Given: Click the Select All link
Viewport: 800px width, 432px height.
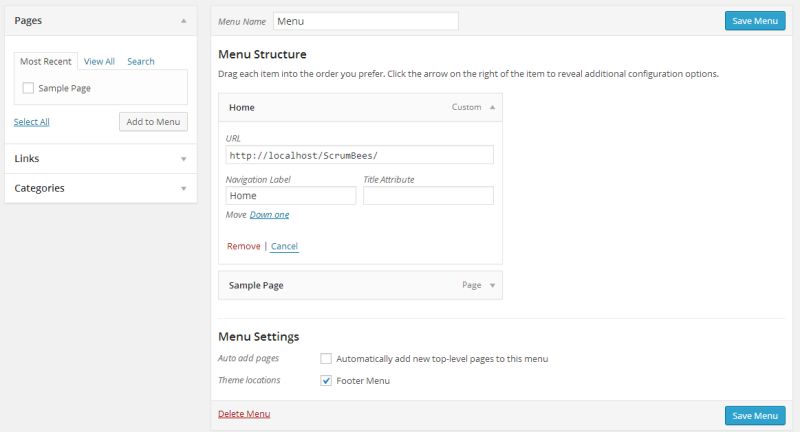Looking at the screenshot, I should pos(32,122).
